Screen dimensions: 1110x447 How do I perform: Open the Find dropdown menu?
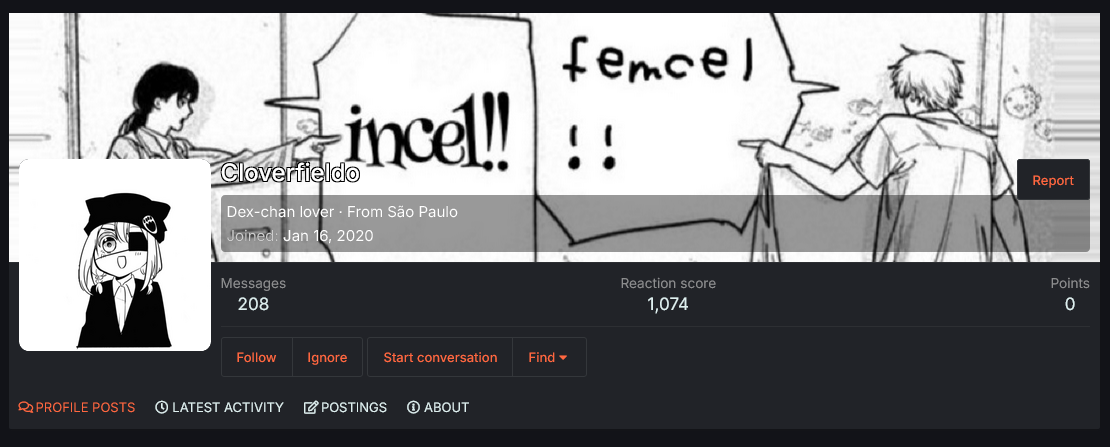point(549,357)
